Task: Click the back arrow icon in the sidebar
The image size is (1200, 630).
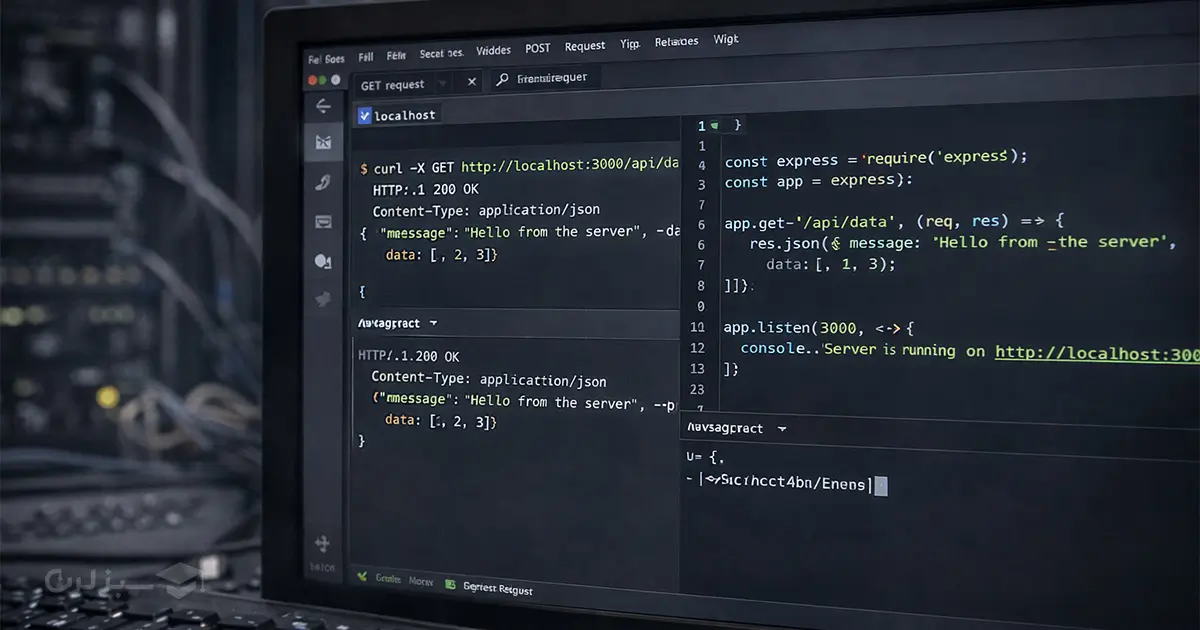Action: point(323,106)
